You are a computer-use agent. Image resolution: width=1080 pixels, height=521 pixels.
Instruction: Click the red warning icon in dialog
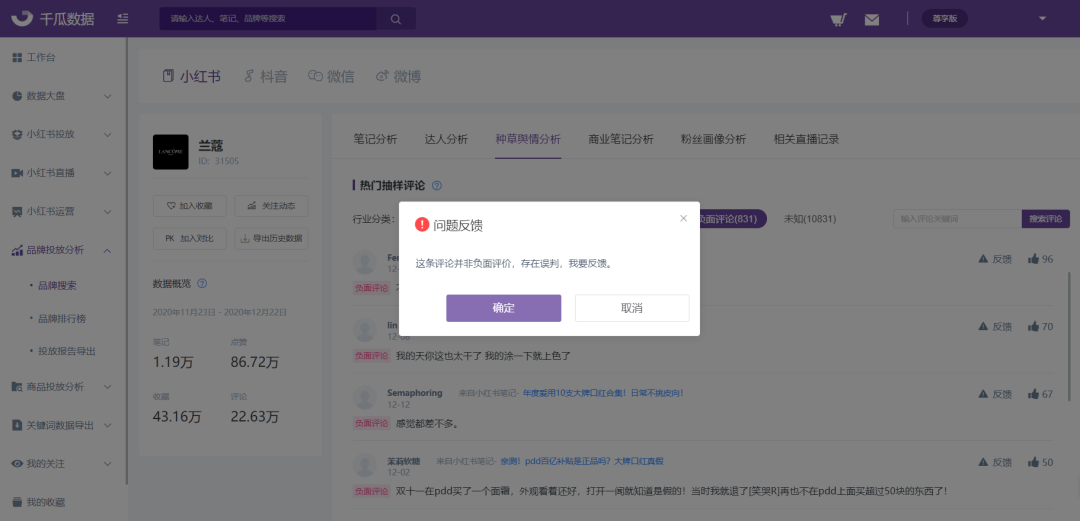(x=422, y=225)
